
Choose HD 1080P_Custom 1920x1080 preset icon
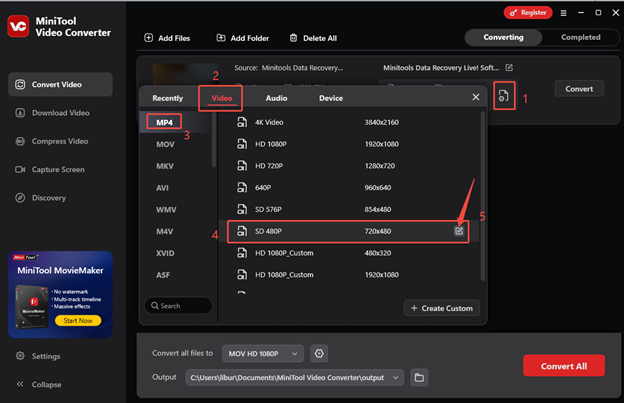pos(242,275)
